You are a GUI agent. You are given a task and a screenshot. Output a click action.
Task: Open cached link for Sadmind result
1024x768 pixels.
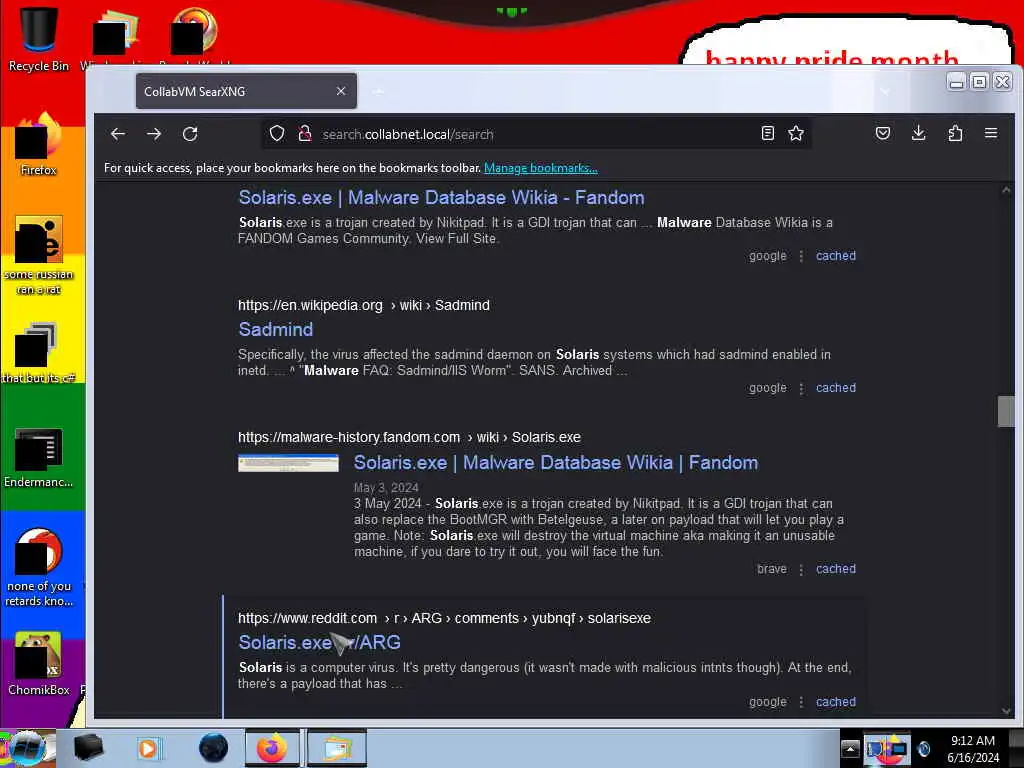point(836,388)
